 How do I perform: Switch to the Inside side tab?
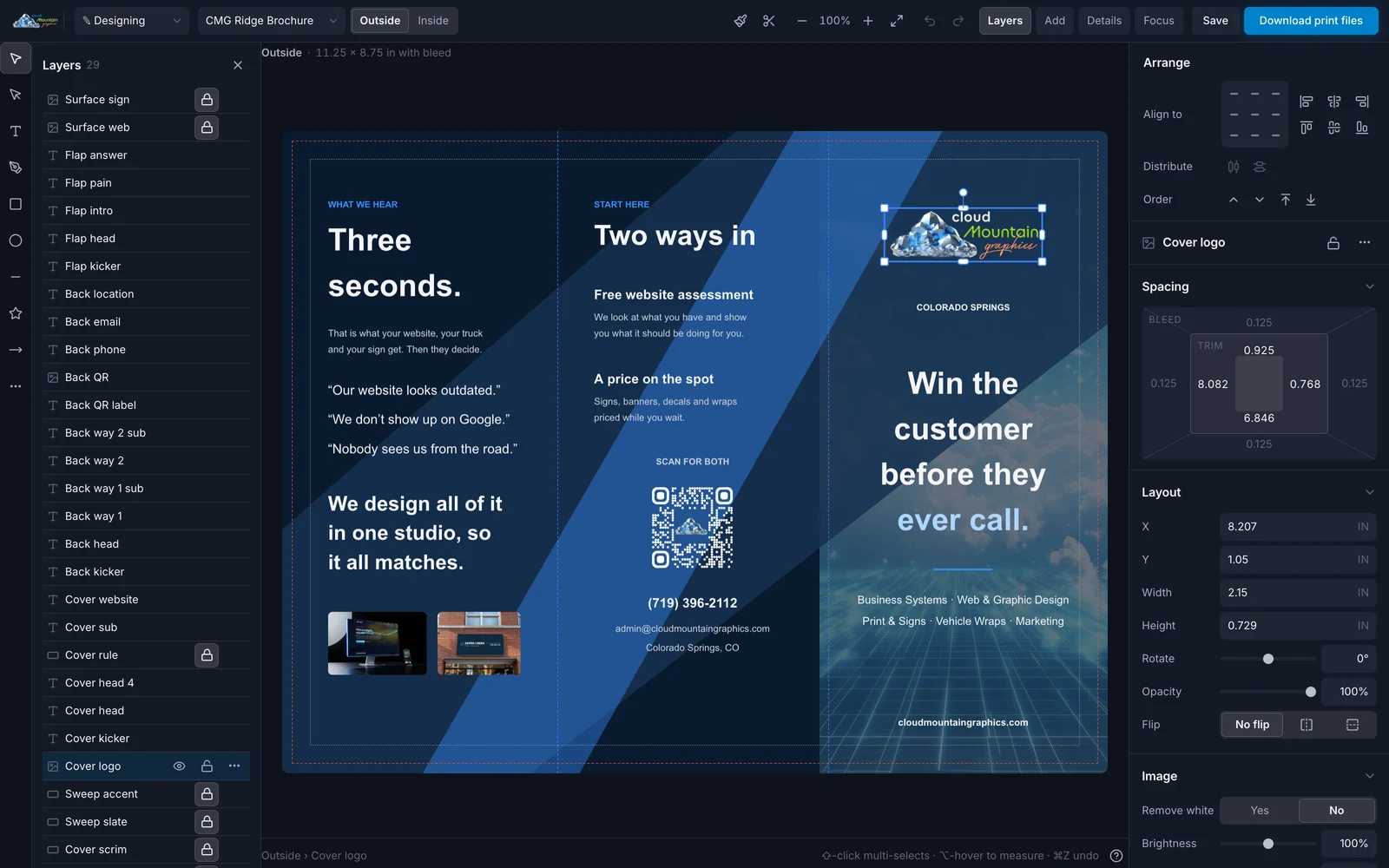pos(433,21)
